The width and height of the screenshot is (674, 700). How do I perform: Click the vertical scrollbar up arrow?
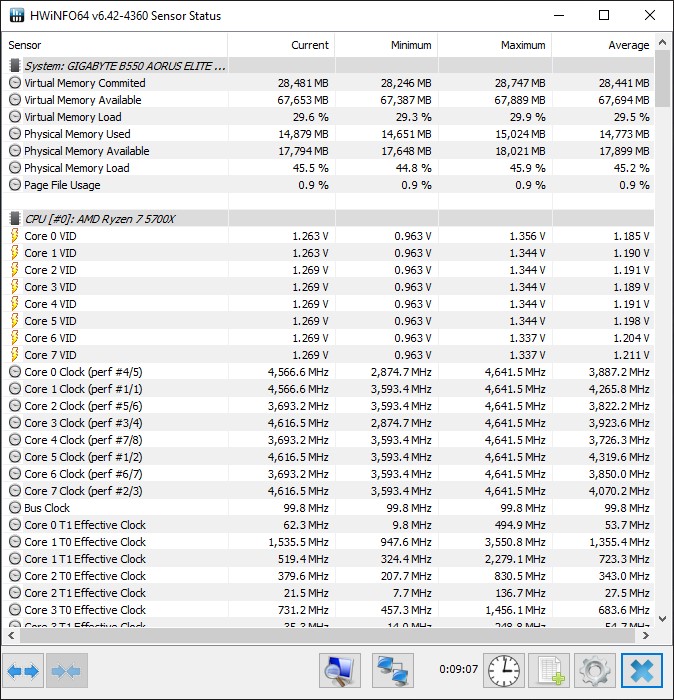pyautogui.click(x=662, y=43)
